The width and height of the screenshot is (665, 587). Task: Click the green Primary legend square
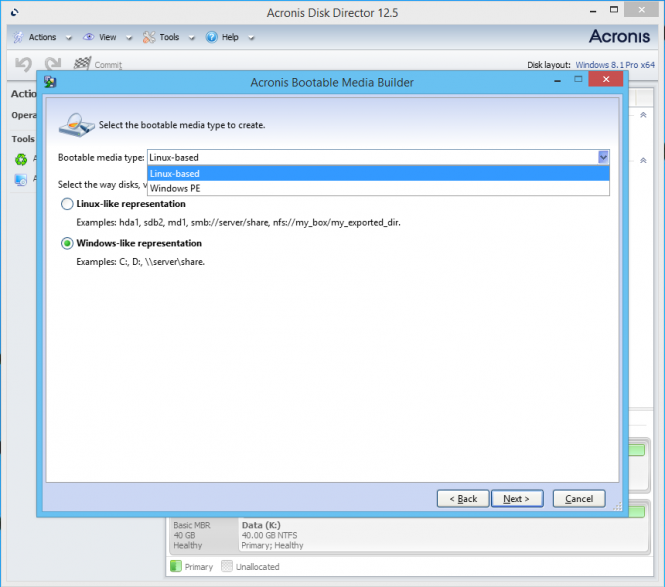coord(176,566)
